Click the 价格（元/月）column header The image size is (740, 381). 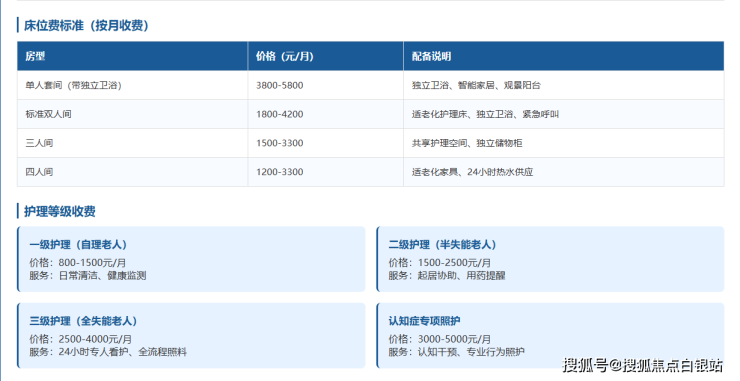click(326, 56)
